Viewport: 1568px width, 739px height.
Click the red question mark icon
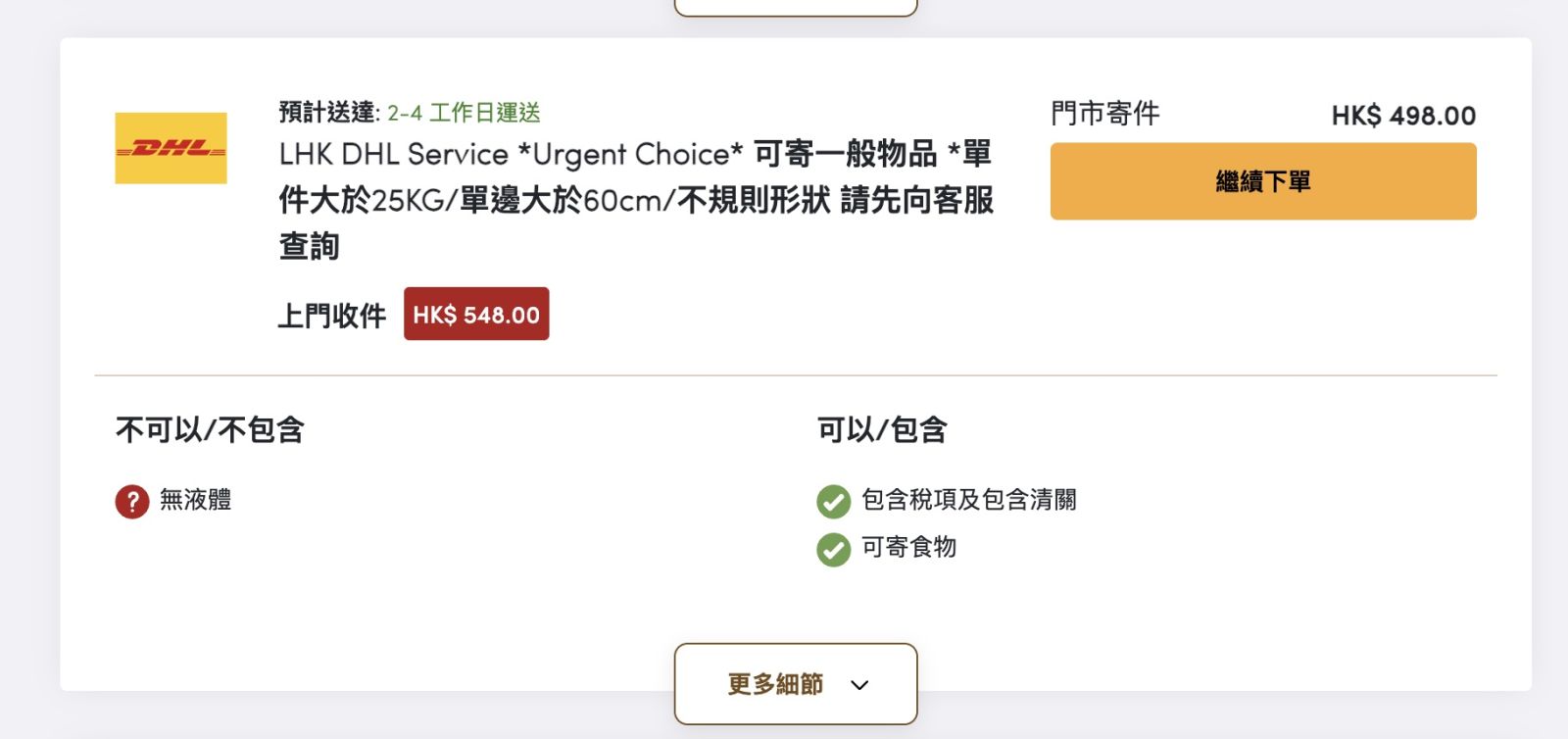point(132,501)
